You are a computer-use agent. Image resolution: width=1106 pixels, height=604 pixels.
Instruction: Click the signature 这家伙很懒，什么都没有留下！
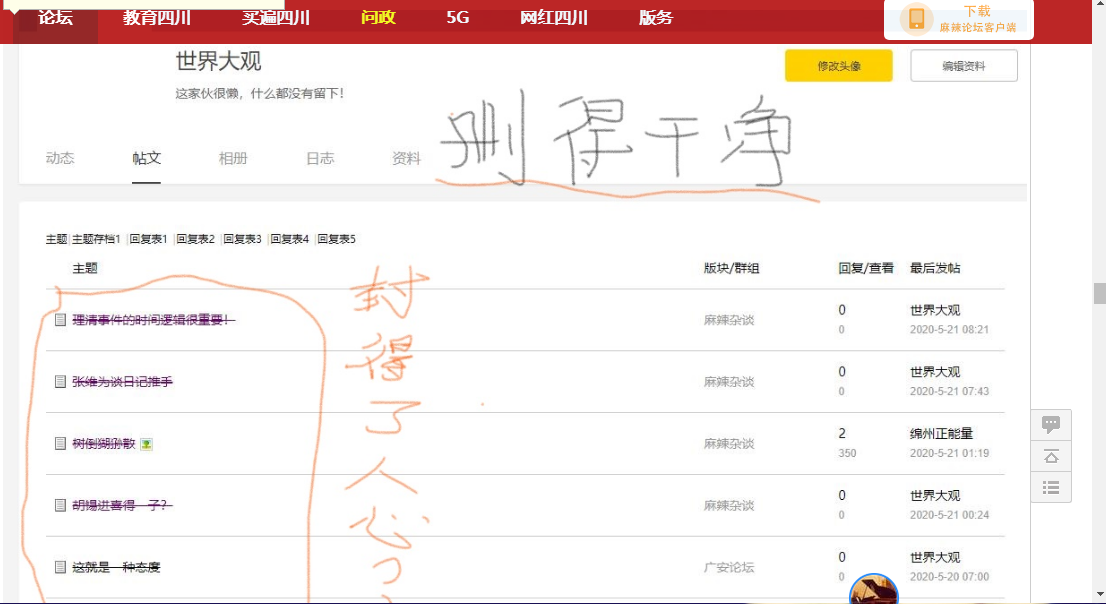[260, 93]
